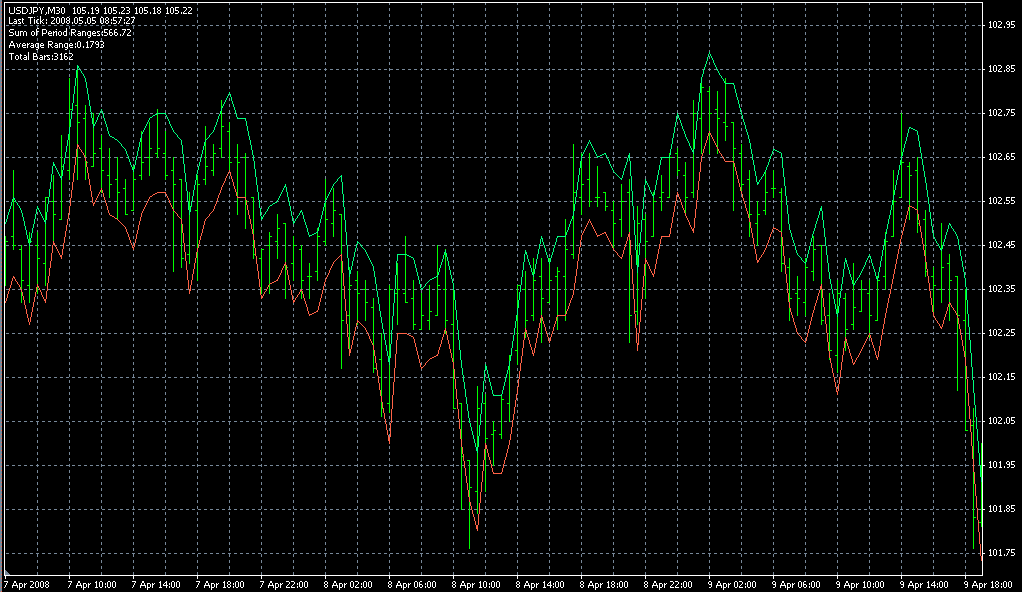Click the 7 Apr 2008 date label
This screenshot has width=1022, height=592.
[x=27, y=584]
